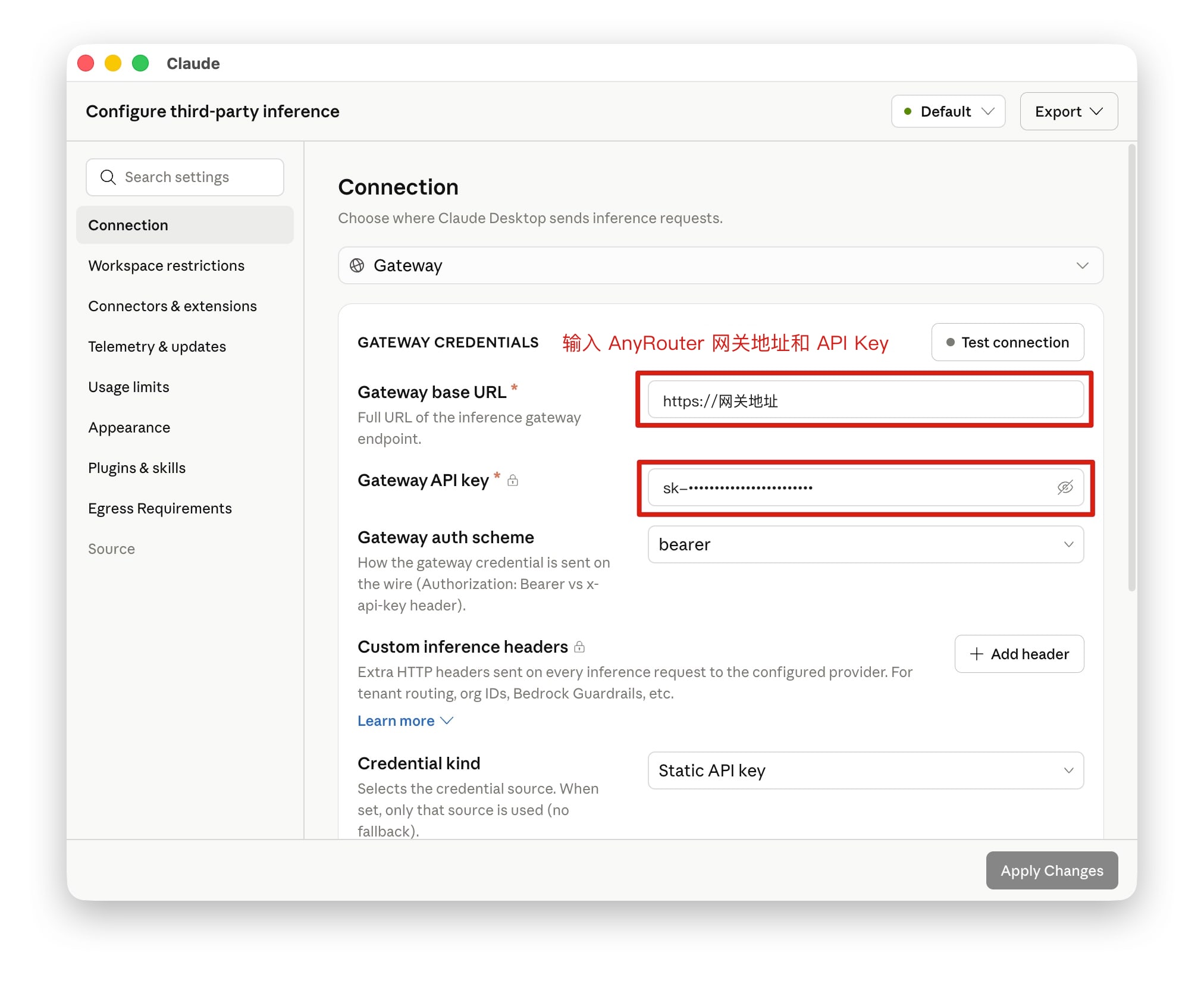This screenshot has width=1204, height=990.
Task: Click the "GATEWAY CREDENTIALS" heading
Action: (448, 342)
